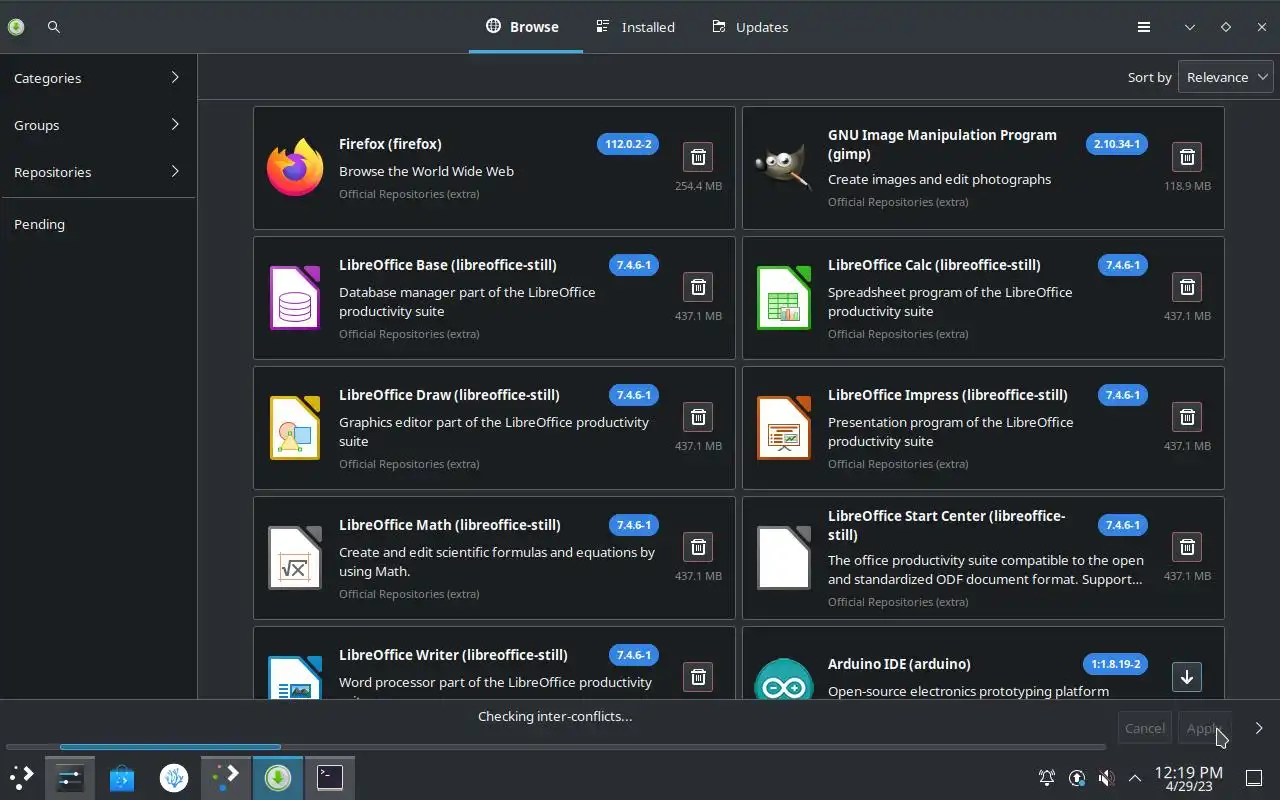Switch to Pamac window in taskbar
Image resolution: width=1280 pixels, height=800 pixels.
278,777
